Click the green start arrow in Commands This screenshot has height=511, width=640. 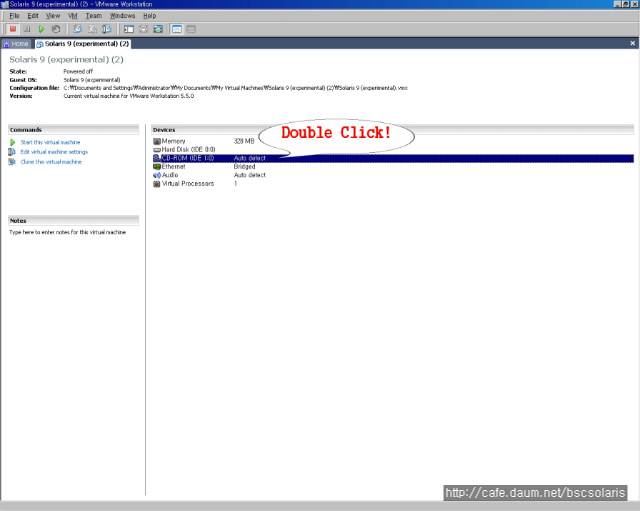13,142
